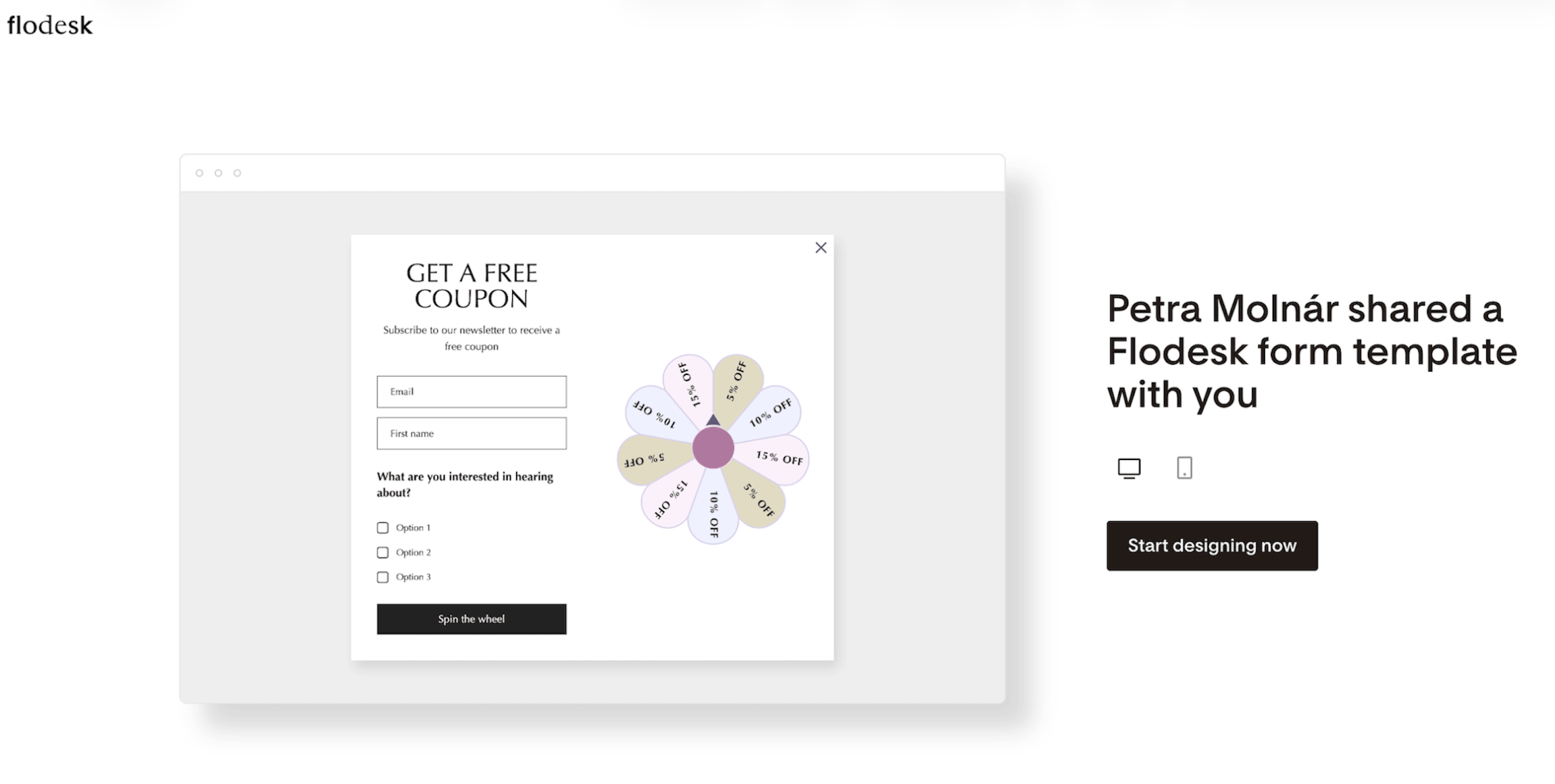Check the Option 1 checkbox
The height and width of the screenshot is (784, 1555).
382,528
